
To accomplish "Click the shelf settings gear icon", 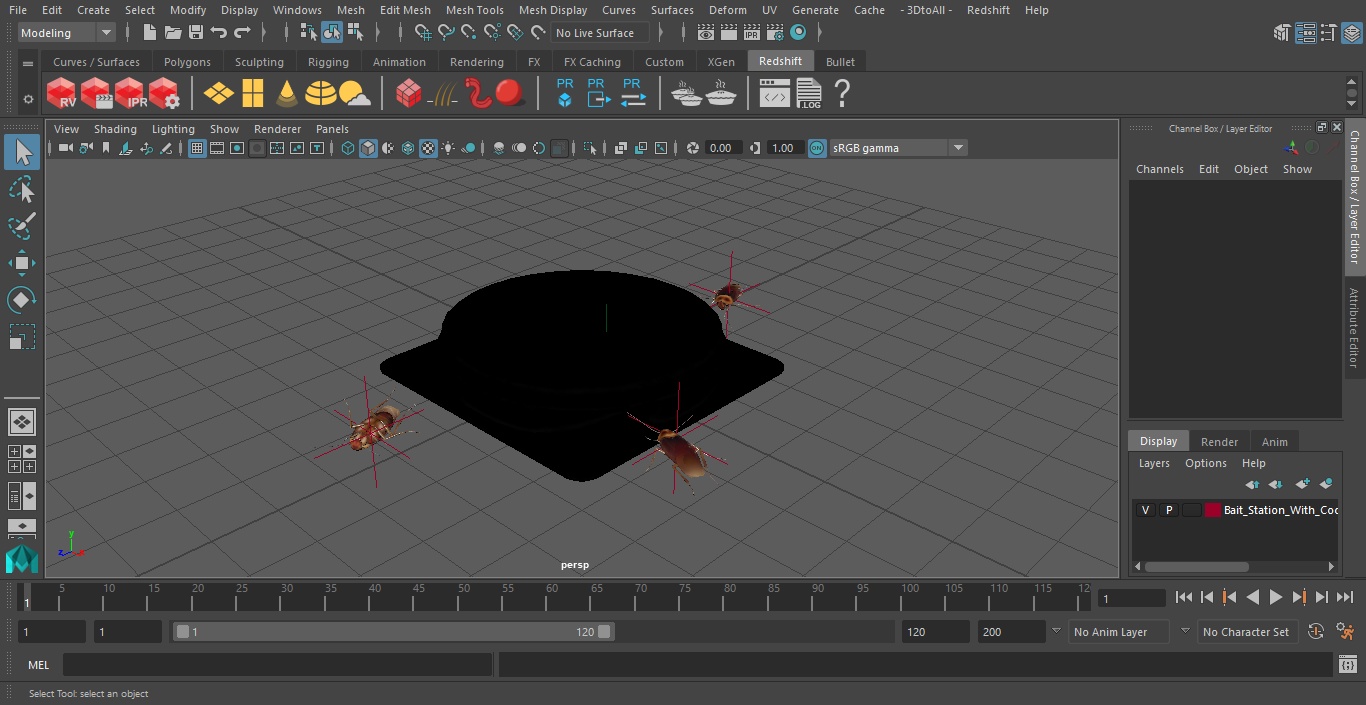I will (28, 99).
